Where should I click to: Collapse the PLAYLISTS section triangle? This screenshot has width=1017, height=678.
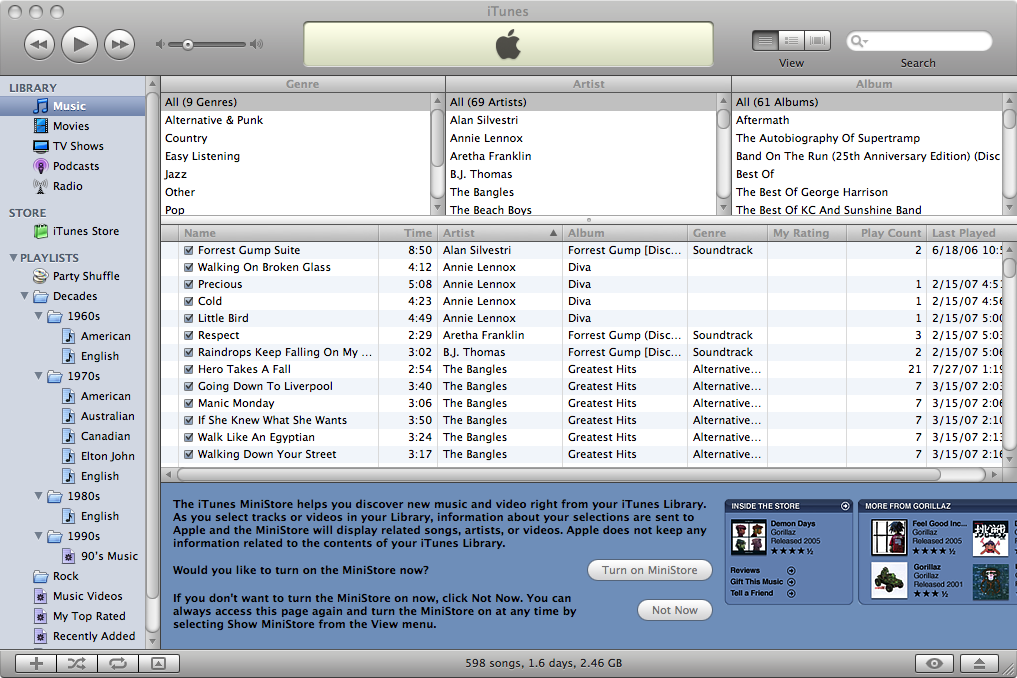coord(14,258)
